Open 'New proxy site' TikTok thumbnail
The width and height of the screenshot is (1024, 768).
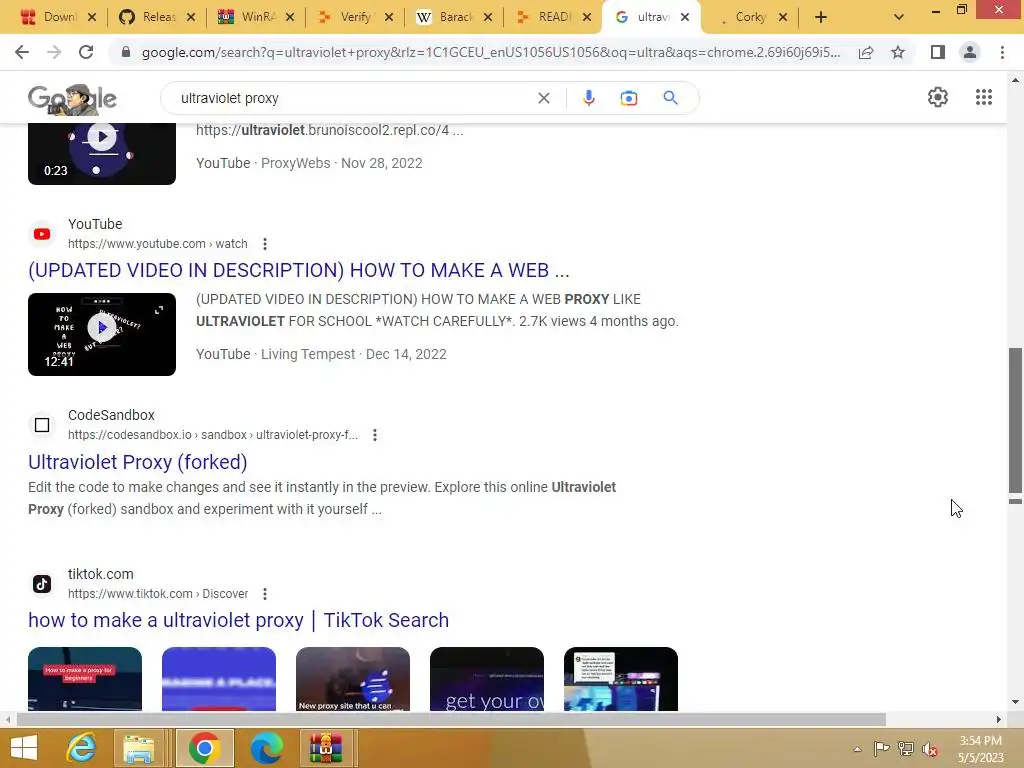(353, 679)
